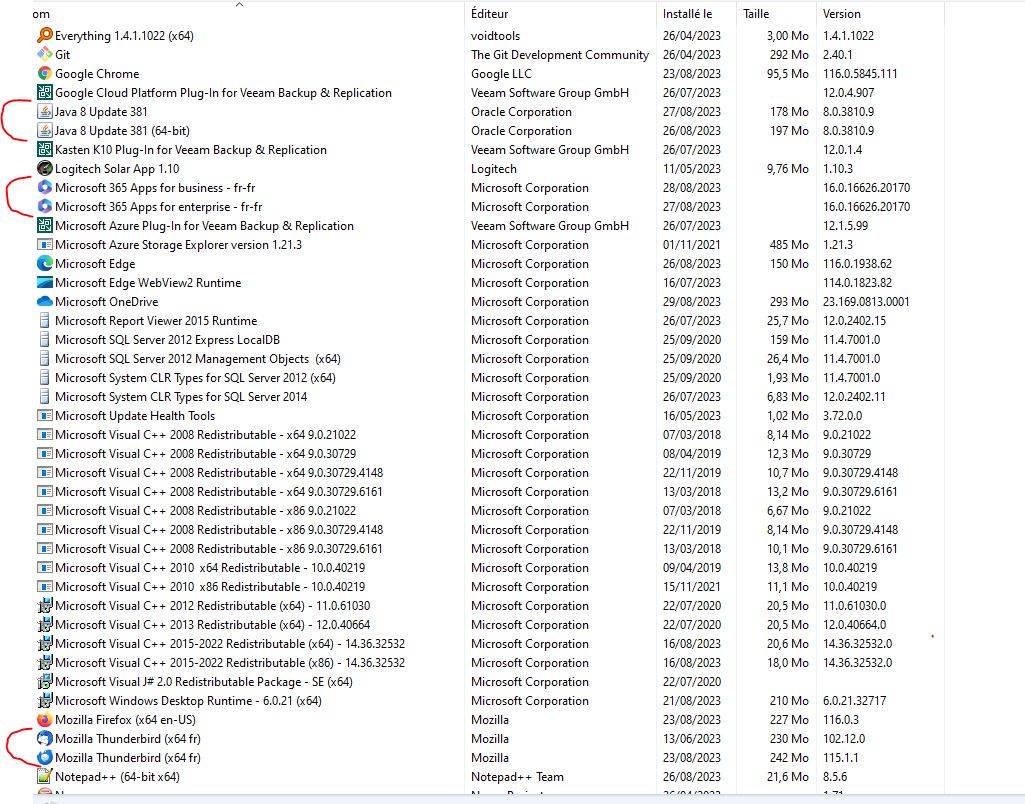The image size is (1025, 804).
Task: Sort by the Installé le column header
Action: [x=687, y=14]
